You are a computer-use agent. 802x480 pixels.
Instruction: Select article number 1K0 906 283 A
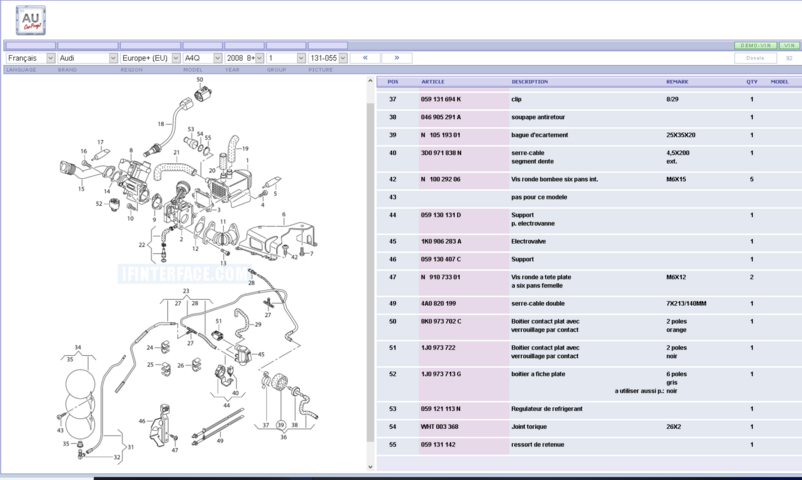click(441, 242)
